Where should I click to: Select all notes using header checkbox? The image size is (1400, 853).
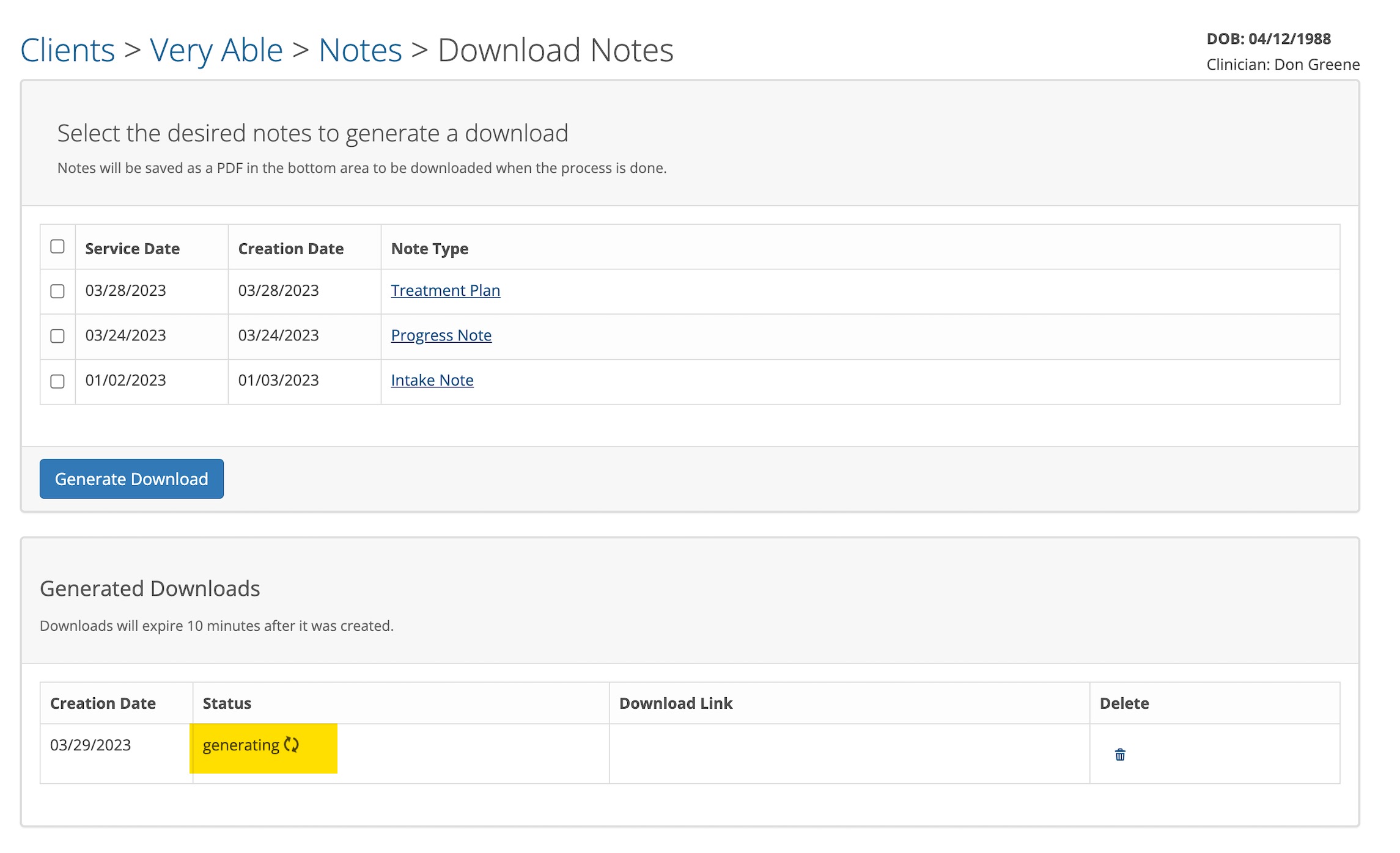coord(57,246)
